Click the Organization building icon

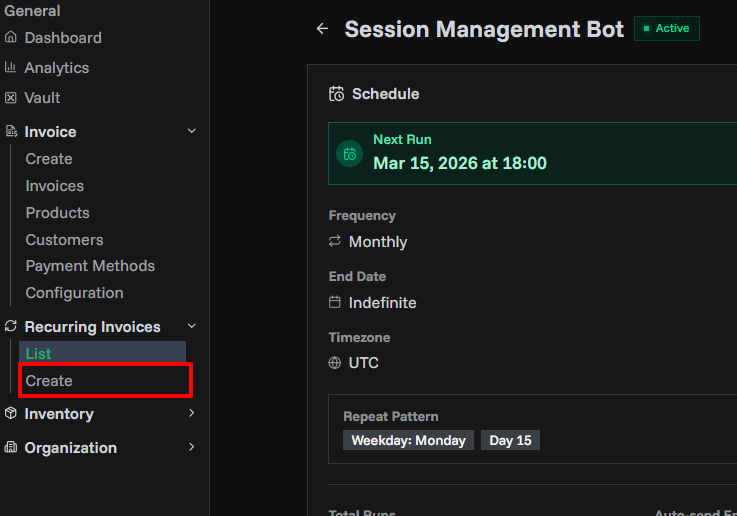(11, 448)
